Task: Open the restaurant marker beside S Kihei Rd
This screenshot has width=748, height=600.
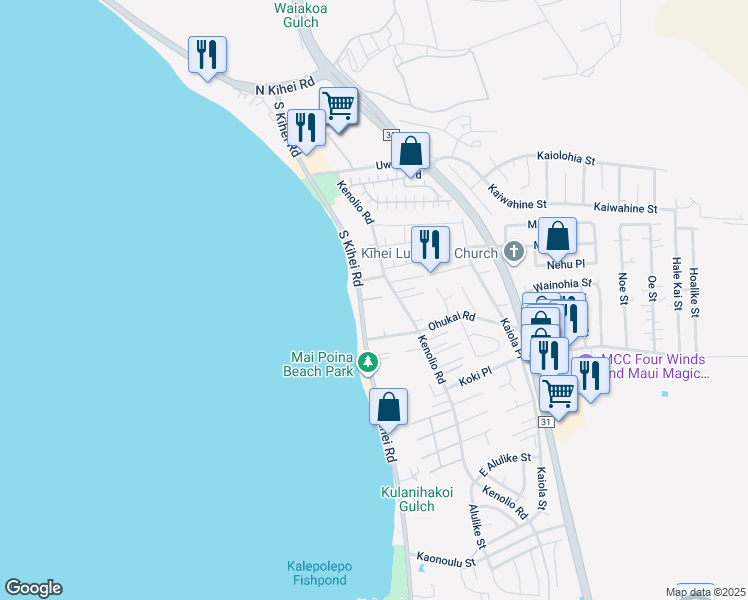Action: tap(306, 130)
